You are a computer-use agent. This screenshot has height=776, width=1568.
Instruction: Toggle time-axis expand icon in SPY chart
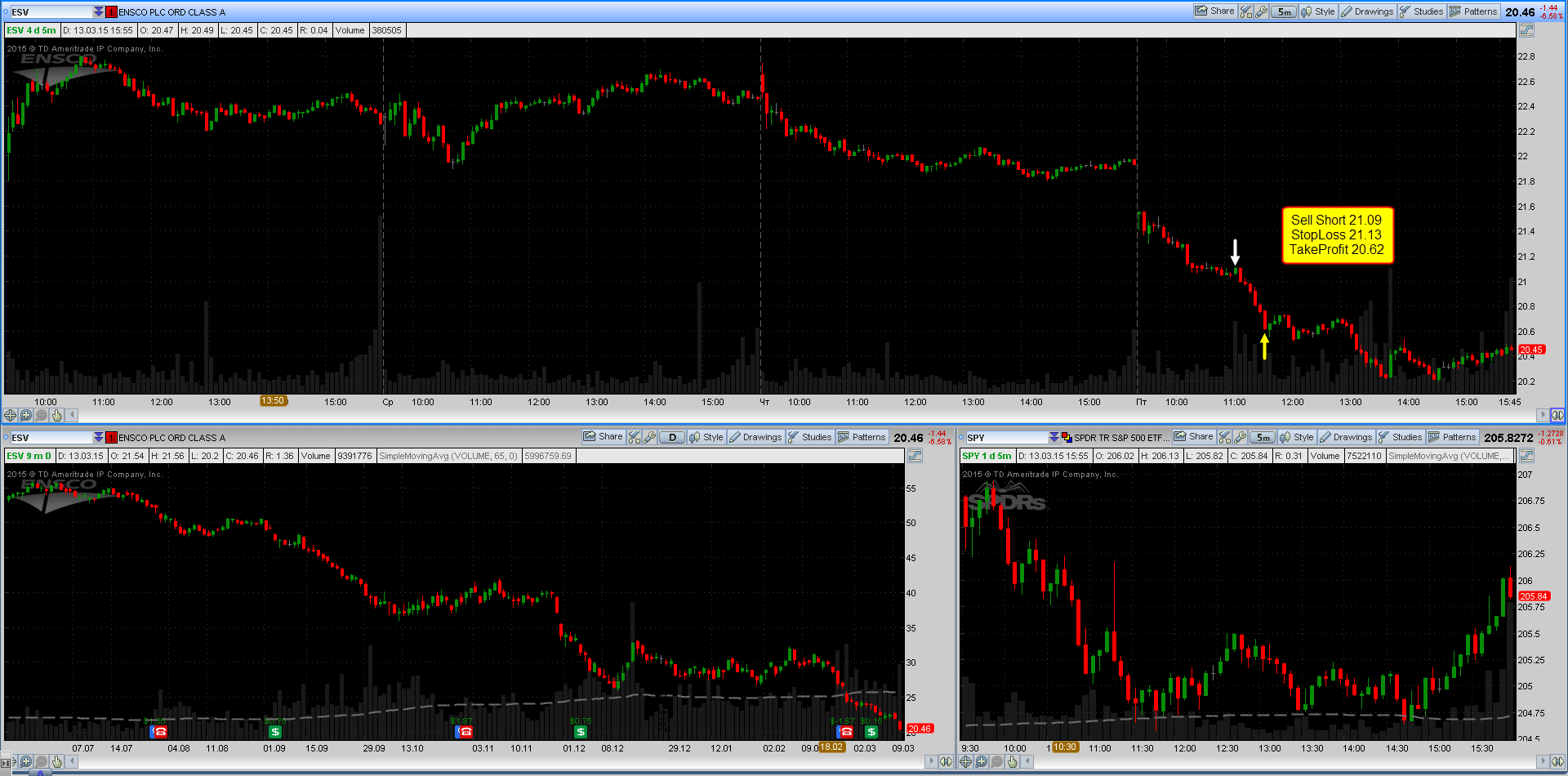click(1557, 761)
